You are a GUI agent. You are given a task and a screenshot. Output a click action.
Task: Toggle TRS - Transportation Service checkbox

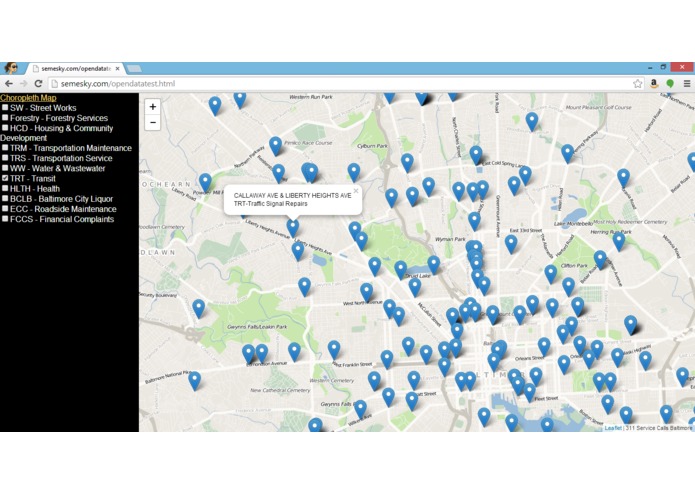coord(5,158)
